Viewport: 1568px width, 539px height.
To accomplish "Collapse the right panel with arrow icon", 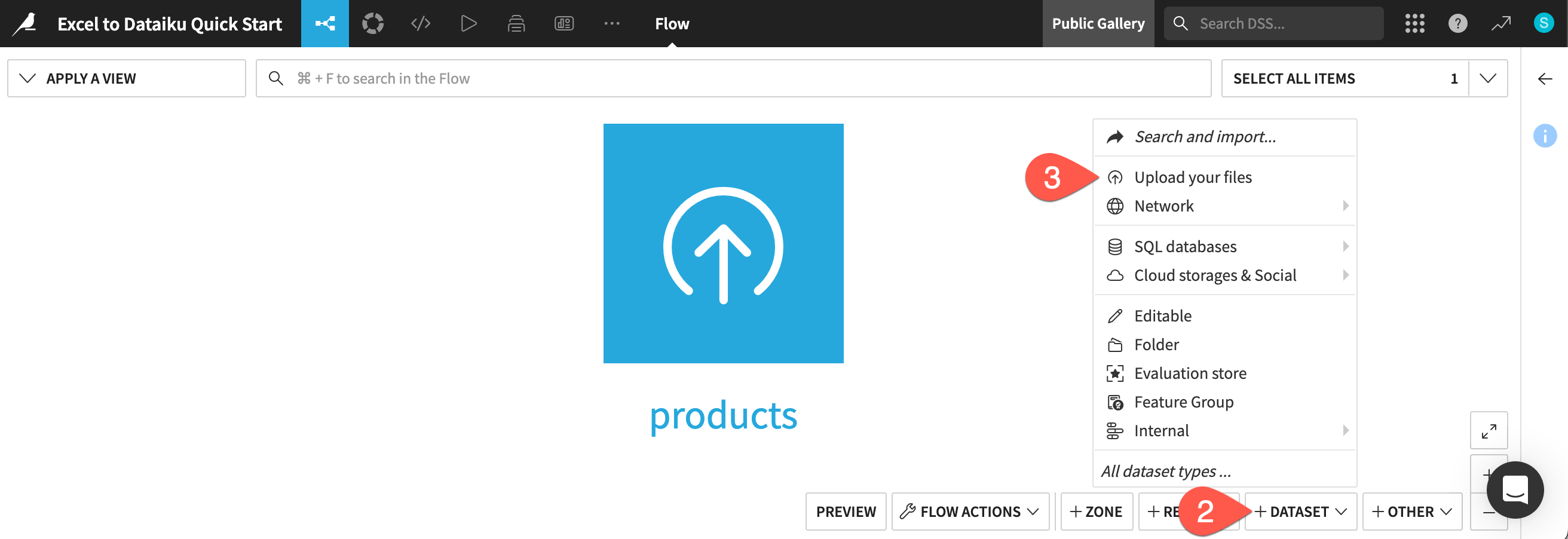I will [1545, 78].
